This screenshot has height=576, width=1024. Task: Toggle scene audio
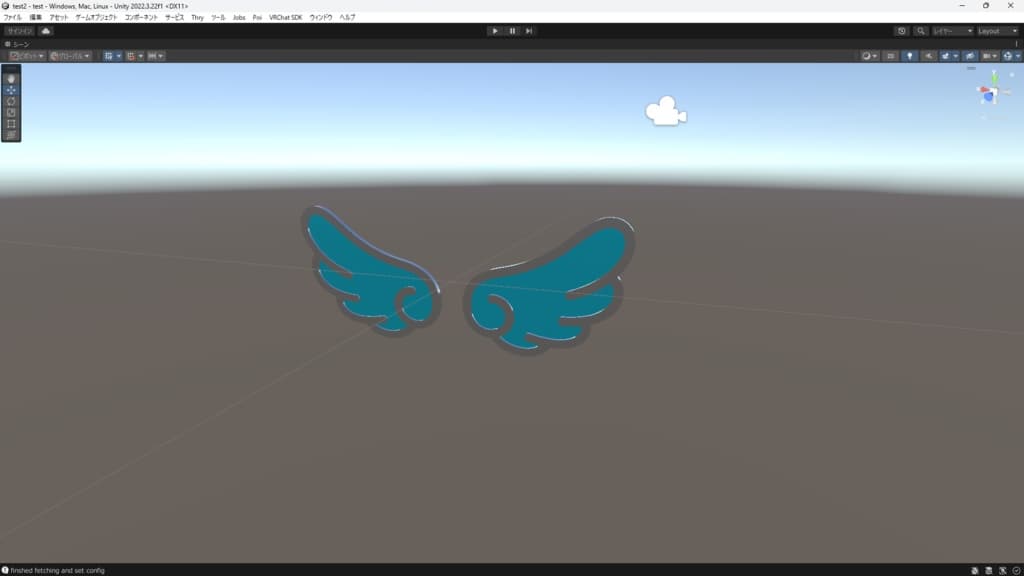[928, 56]
